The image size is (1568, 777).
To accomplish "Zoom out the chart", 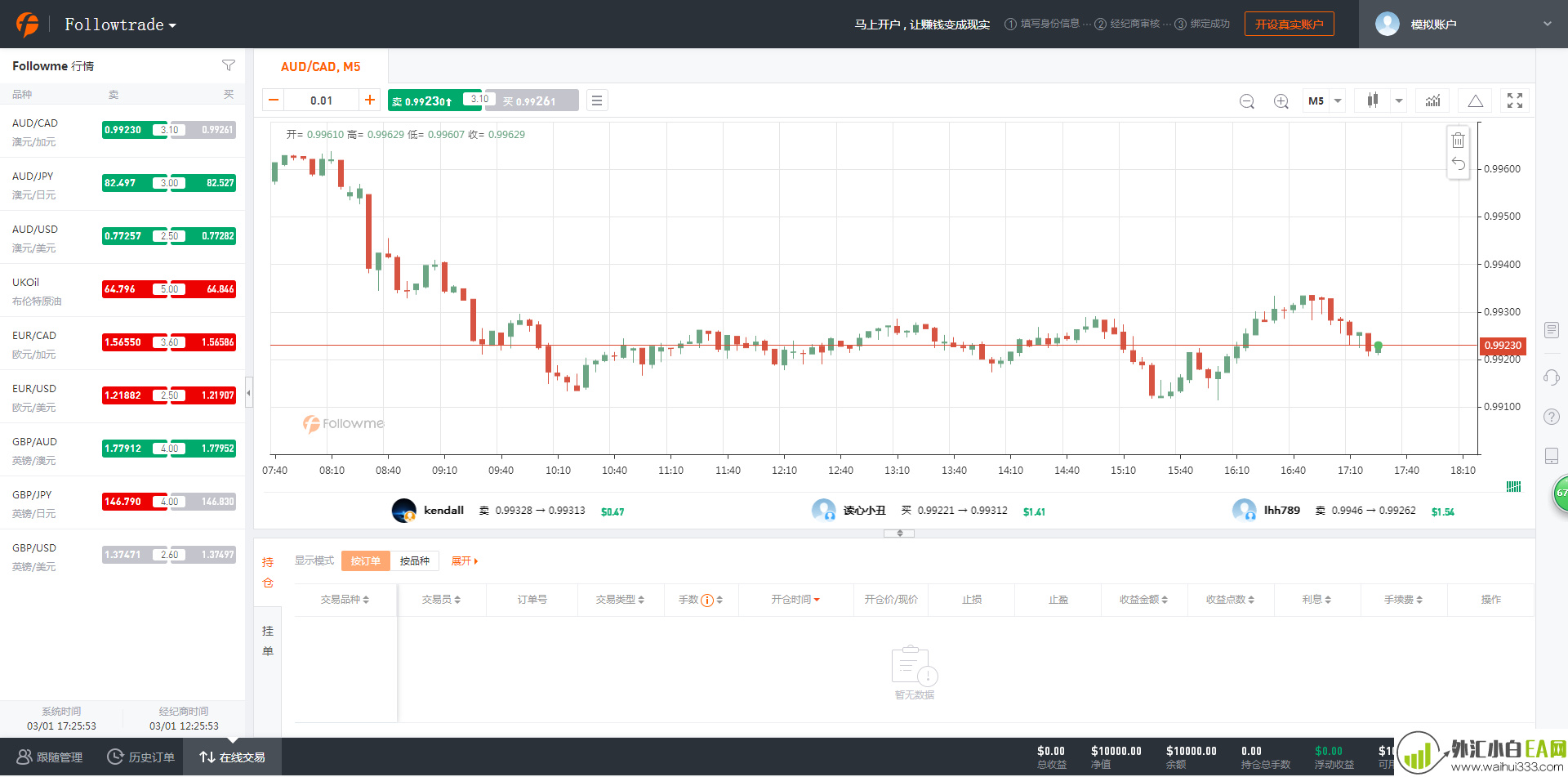I will tap(1247, 101).
